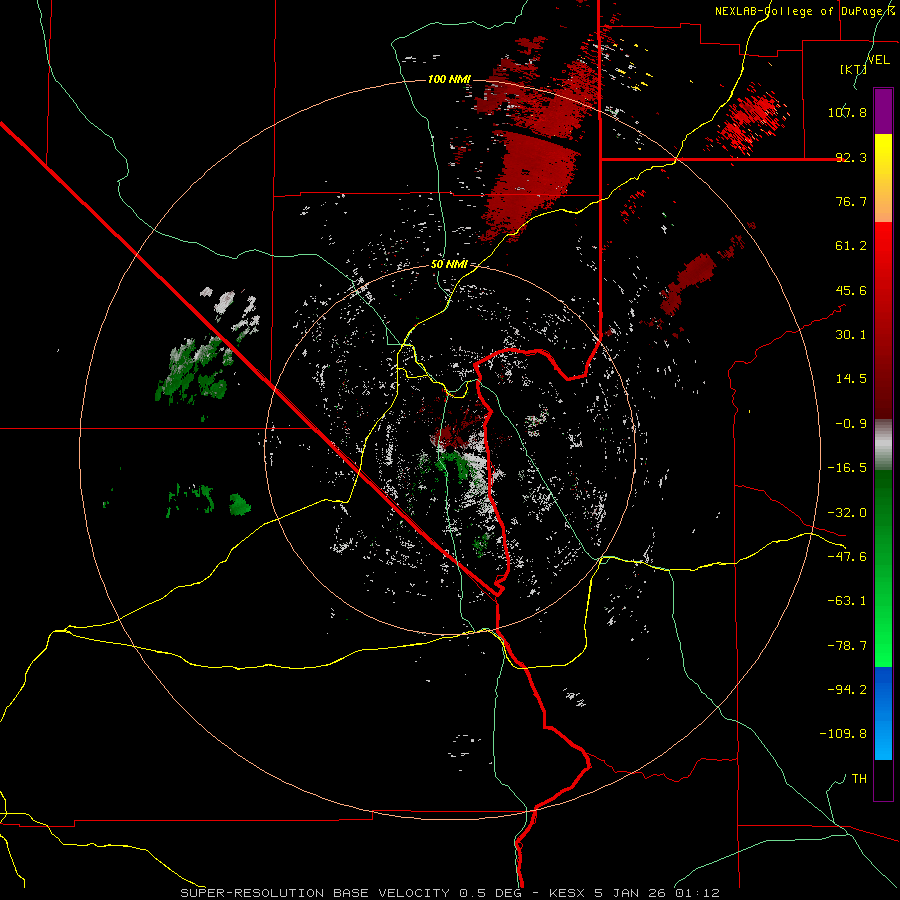Click the 50 NMI range ring label
The width and height of the screenshot is (900, 900).
(x=449, y=265)
